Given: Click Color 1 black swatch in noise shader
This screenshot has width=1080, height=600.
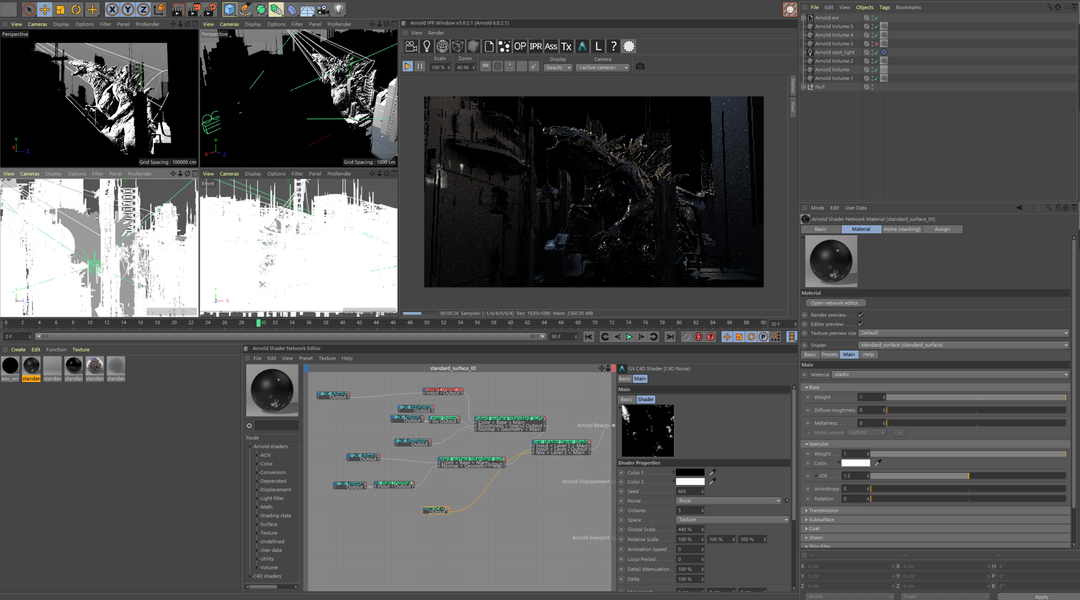Looking at the screenshot, I should click(x=690, y=473).
